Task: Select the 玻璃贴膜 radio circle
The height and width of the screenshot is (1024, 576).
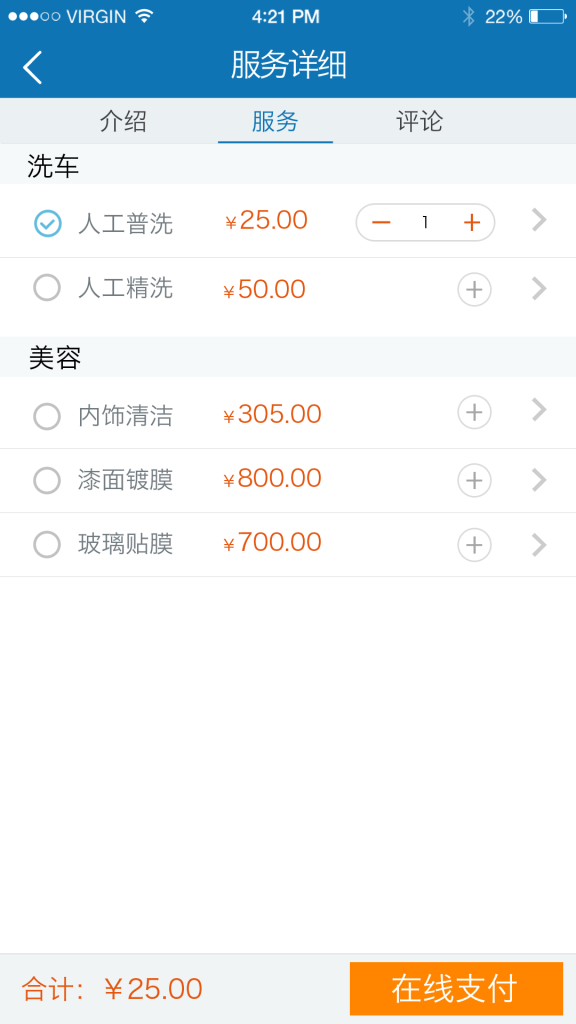Action: click(x=47, y=545)
